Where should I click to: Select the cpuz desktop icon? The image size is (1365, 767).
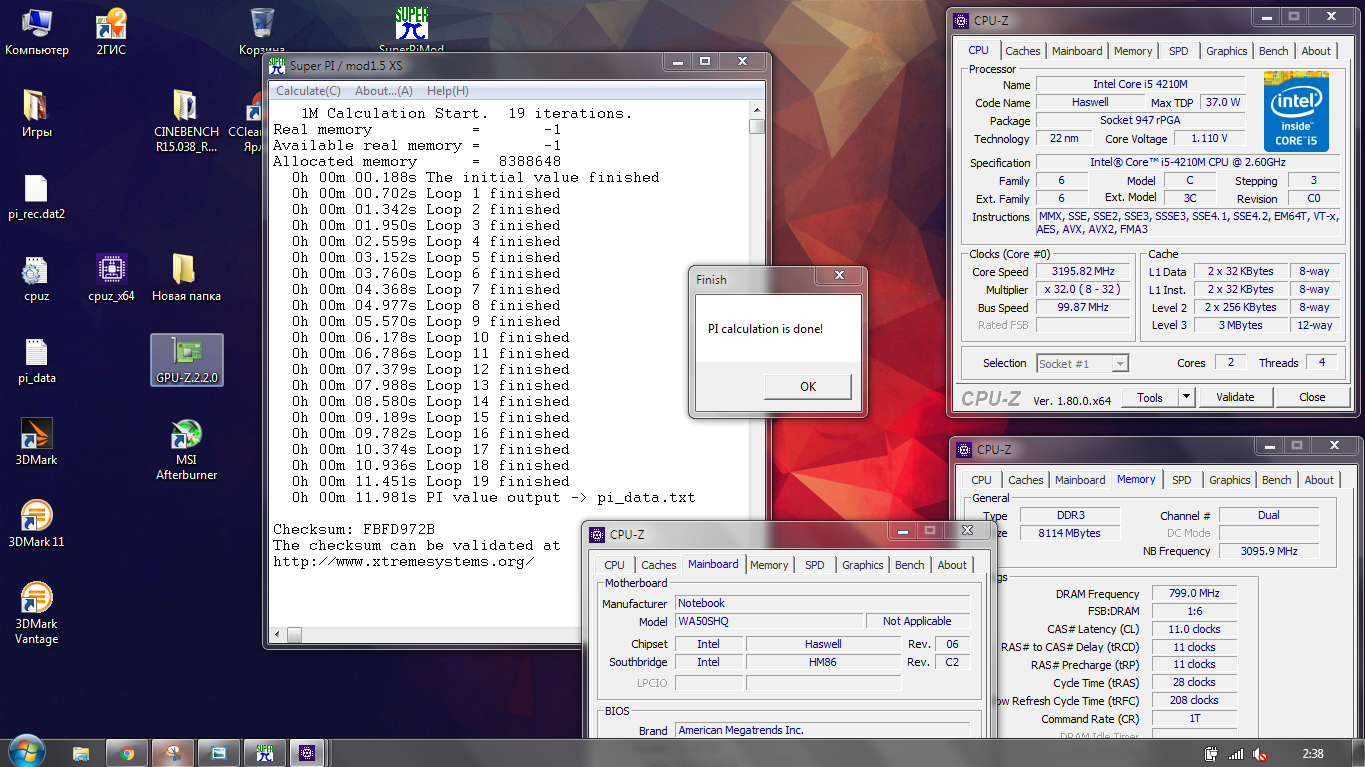(36, 278)
